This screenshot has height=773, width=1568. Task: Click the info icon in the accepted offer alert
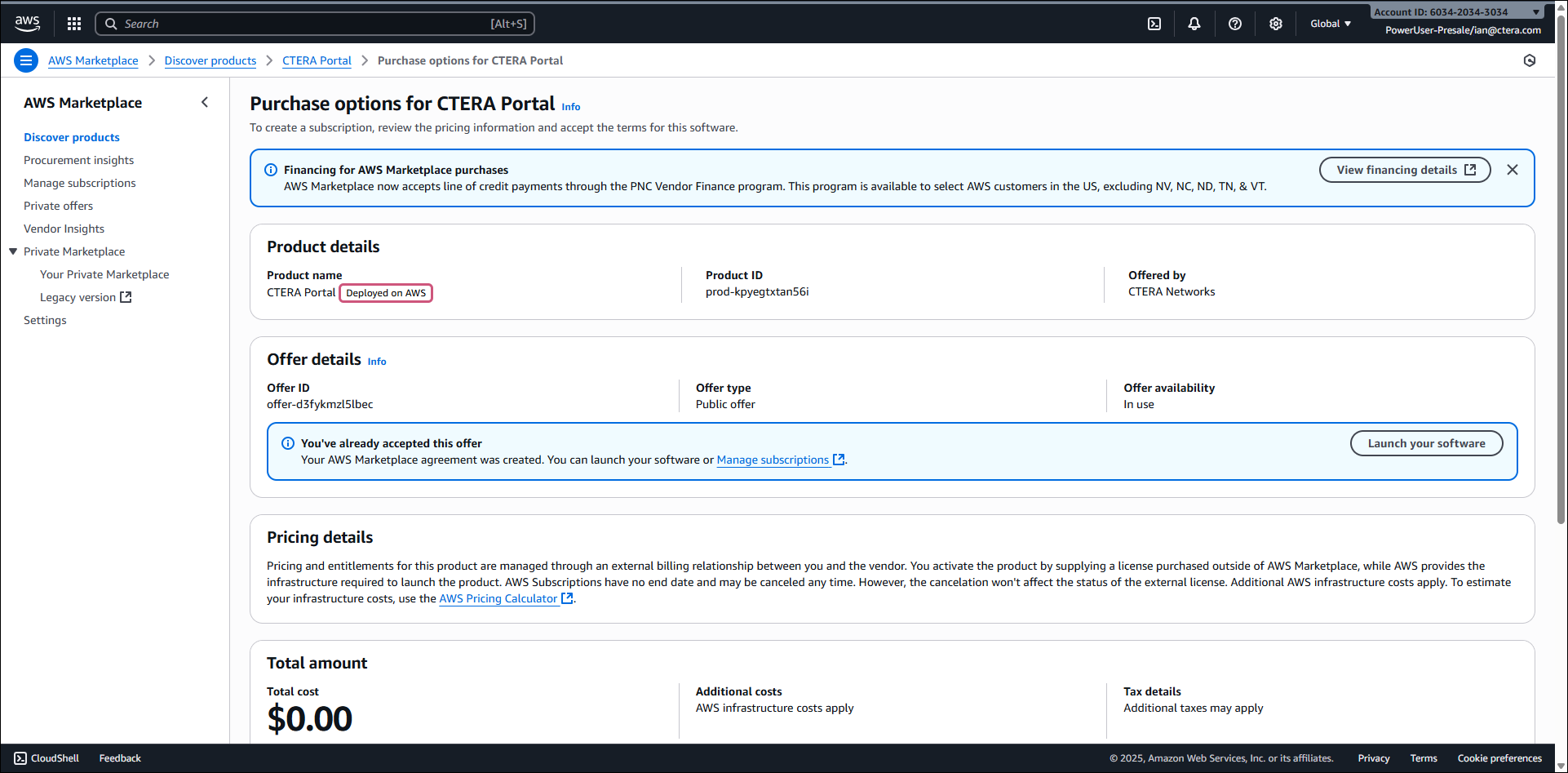tap(288, 443)
